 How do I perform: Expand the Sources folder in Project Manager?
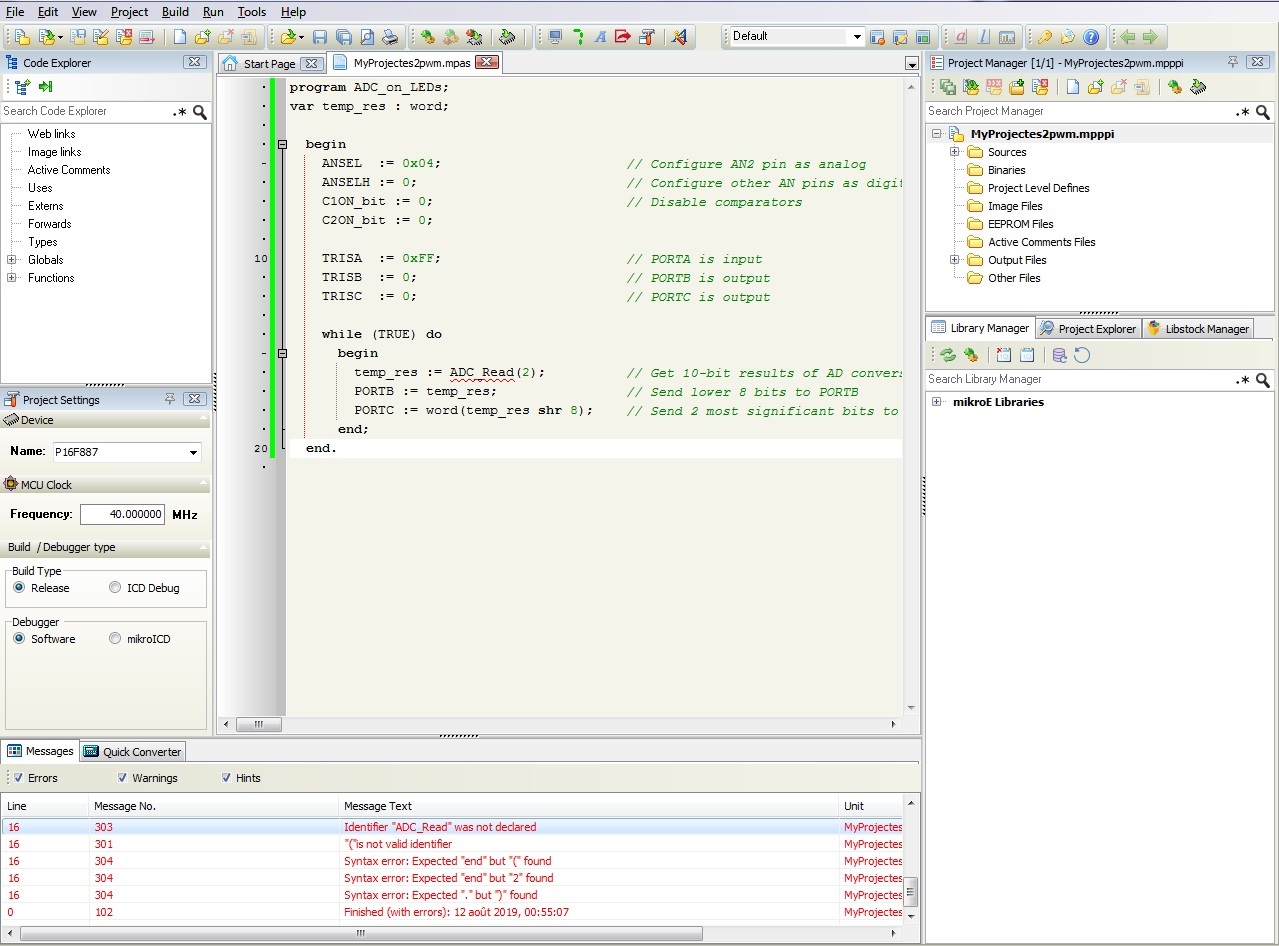pyautogui.click(x=955, y=152)
